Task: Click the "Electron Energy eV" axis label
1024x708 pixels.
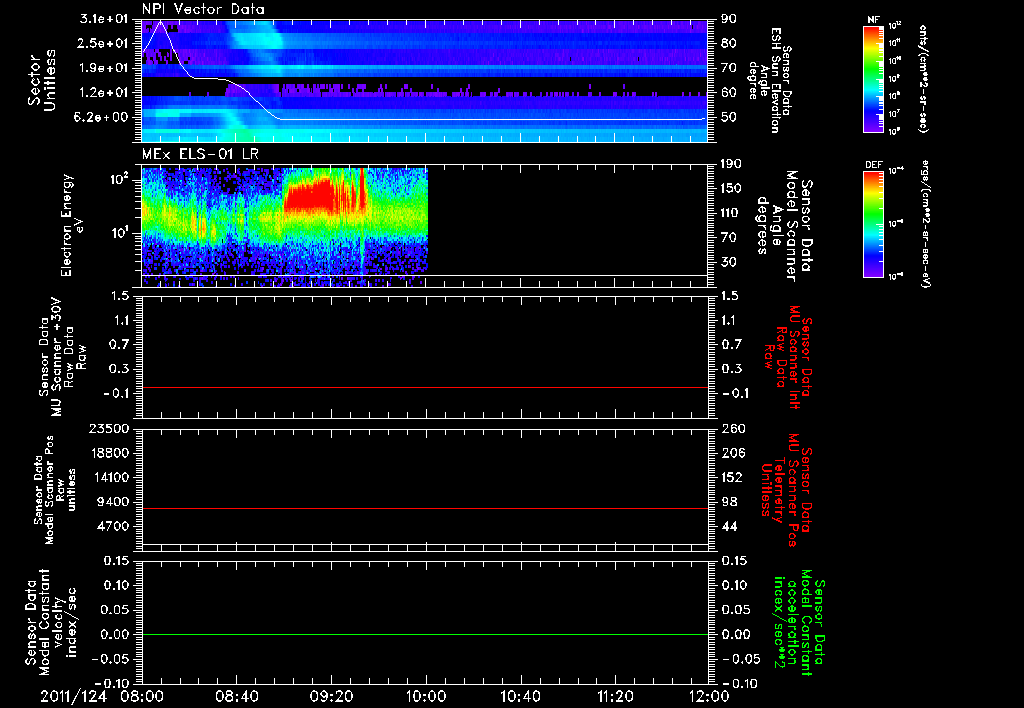Action: (x=71, y=225)
